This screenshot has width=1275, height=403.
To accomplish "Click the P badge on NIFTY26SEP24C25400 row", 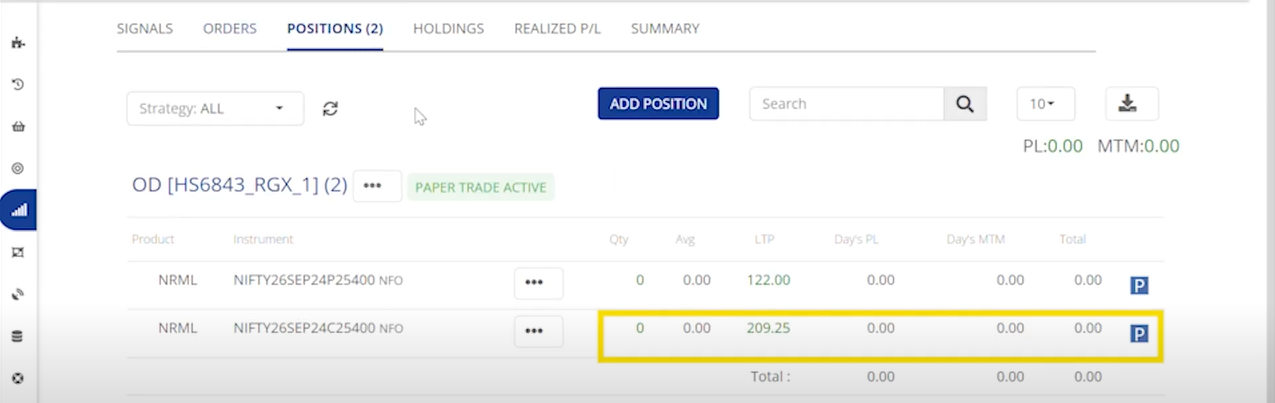I will pos(1138,333).
